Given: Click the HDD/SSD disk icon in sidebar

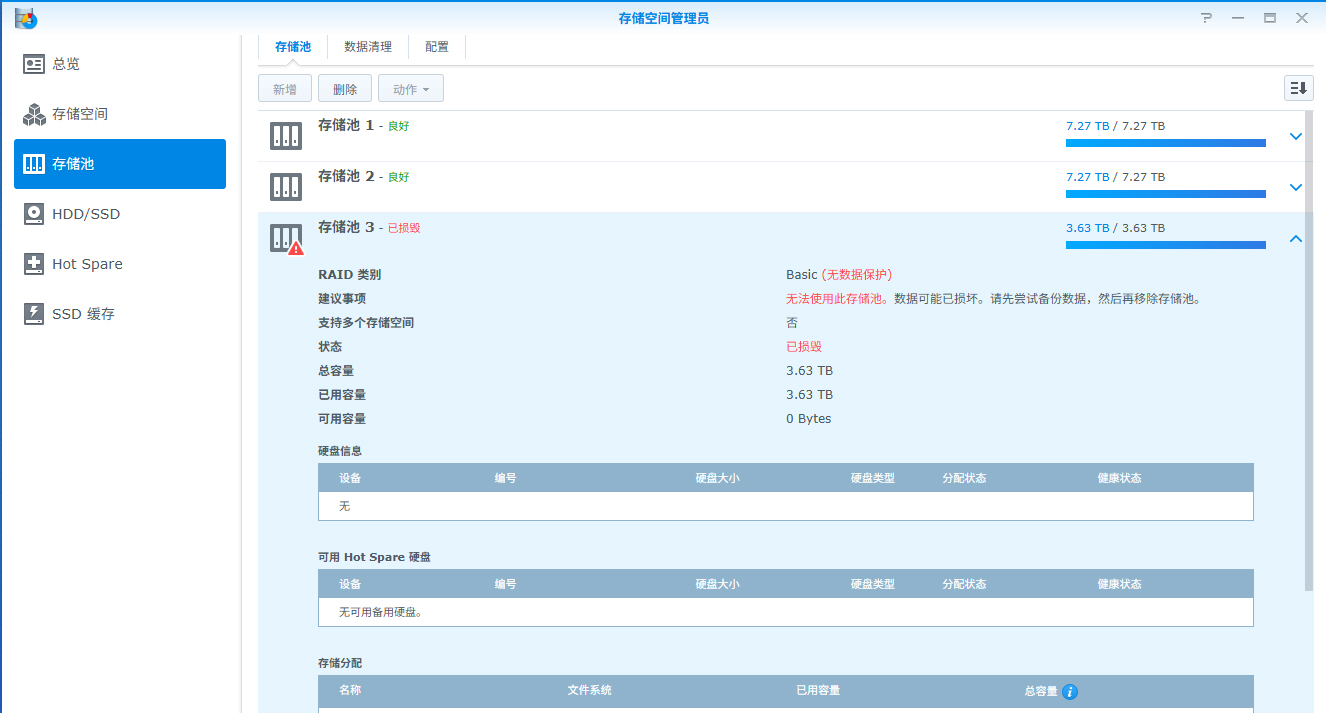Looking at the screenshot, I should point(34,214).
